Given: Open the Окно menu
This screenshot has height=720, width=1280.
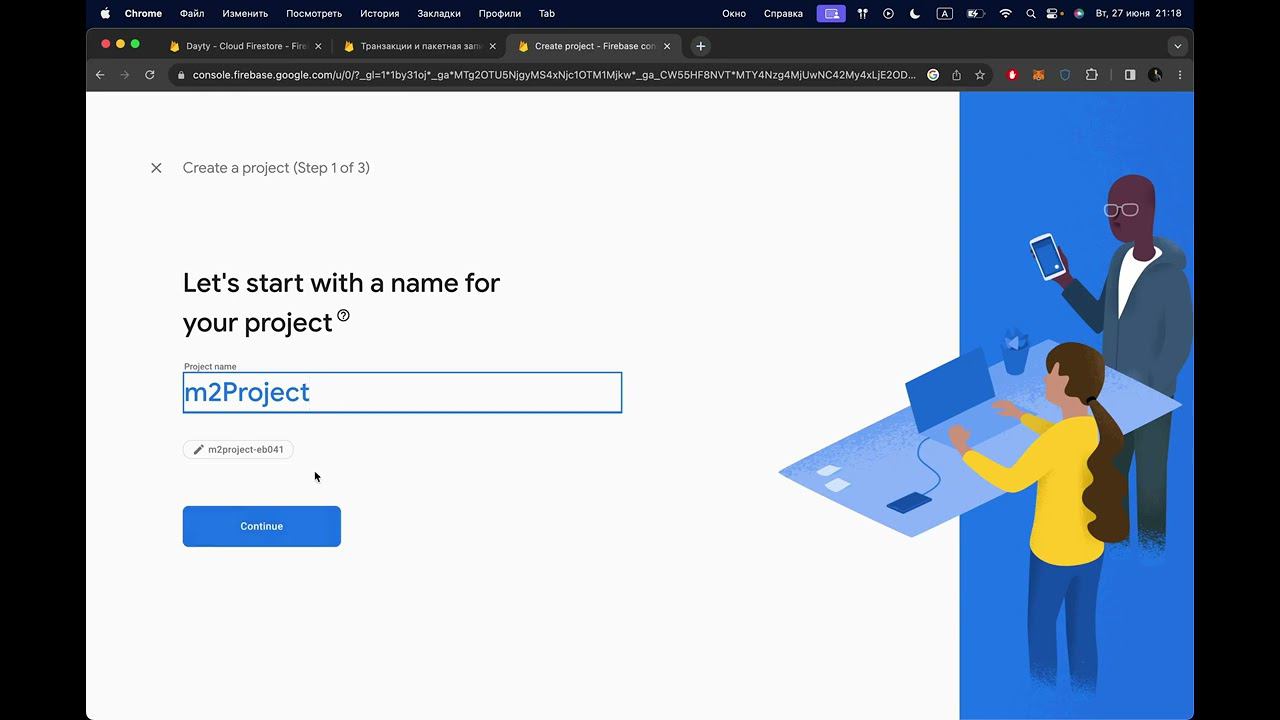Looking at the screenshot, I should point(734,14).
